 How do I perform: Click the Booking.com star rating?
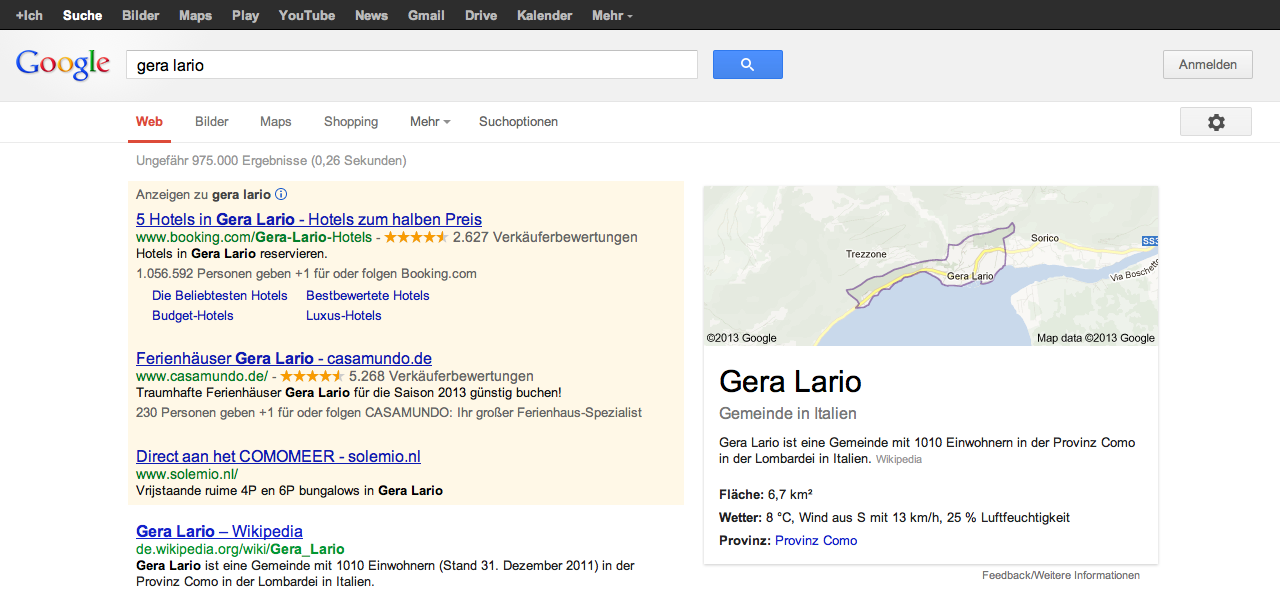pyautogui.click(x=415, y=237)
